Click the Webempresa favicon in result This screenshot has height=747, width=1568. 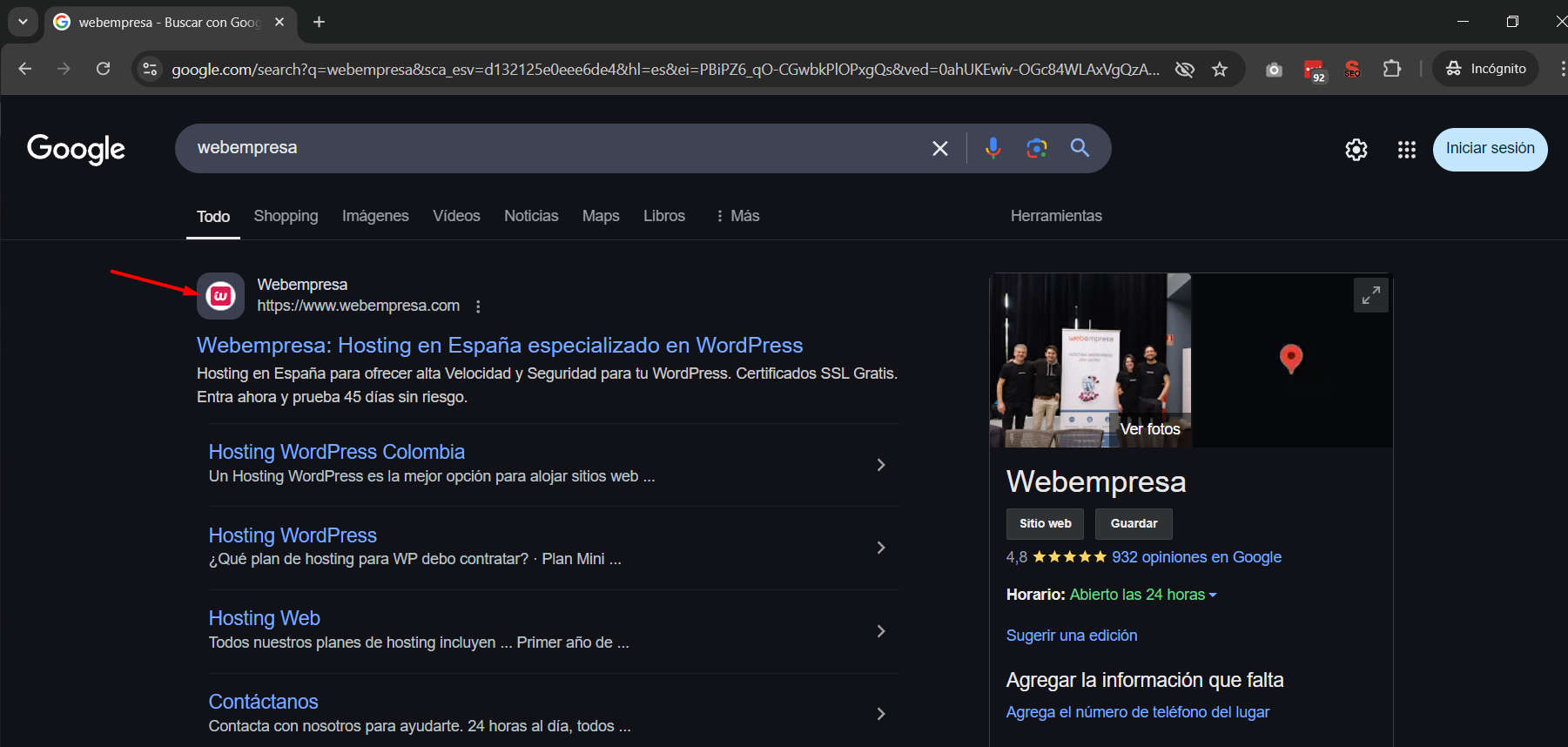220,296
